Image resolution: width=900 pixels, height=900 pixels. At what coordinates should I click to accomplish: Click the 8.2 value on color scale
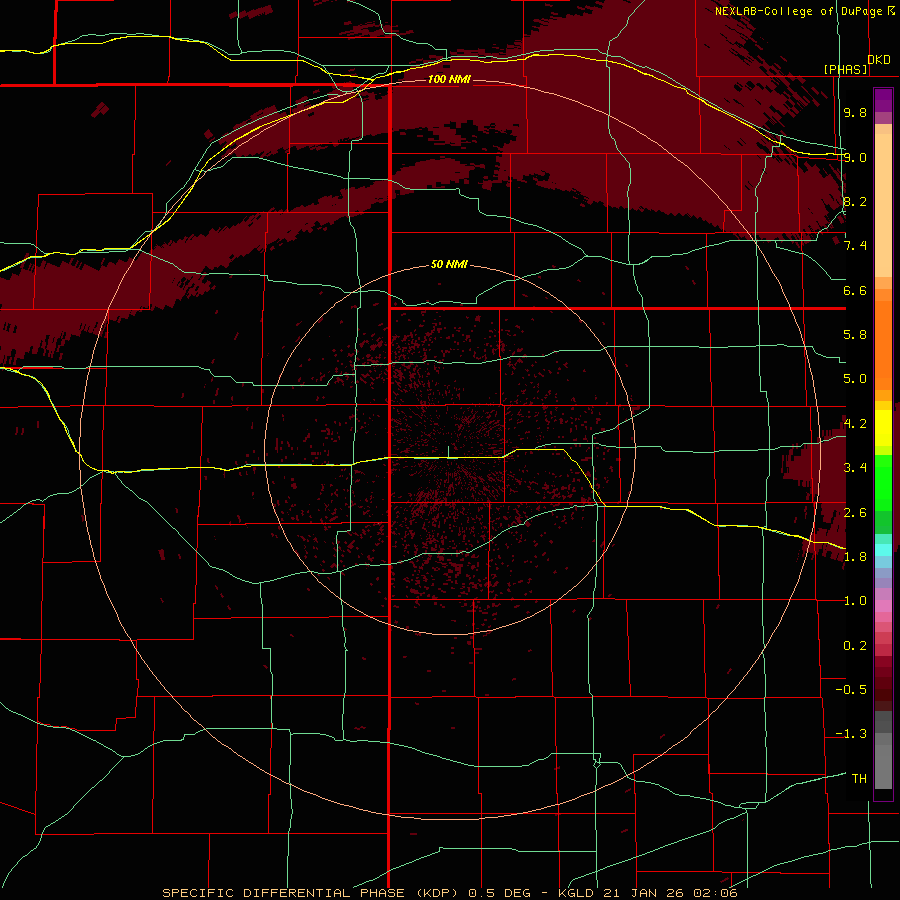point(855,201)
